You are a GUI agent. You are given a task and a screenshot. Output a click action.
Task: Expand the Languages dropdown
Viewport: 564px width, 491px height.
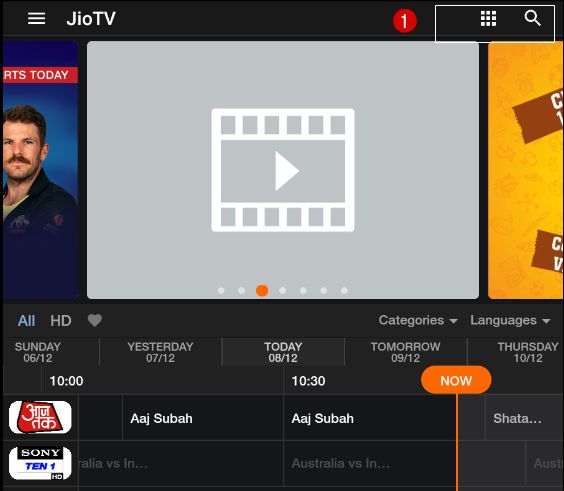point(510,320)
